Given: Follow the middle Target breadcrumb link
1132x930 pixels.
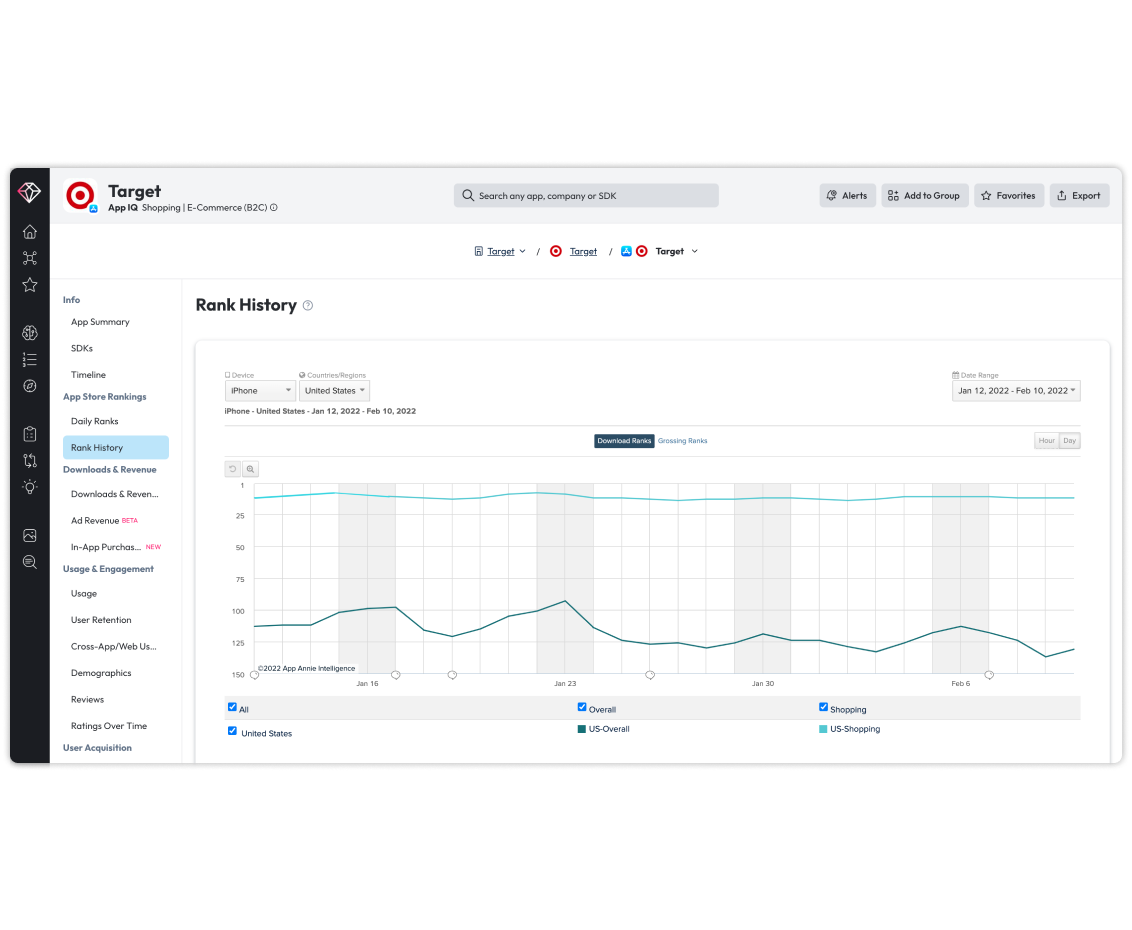Looking at the screenshot, I should [583, 251].
